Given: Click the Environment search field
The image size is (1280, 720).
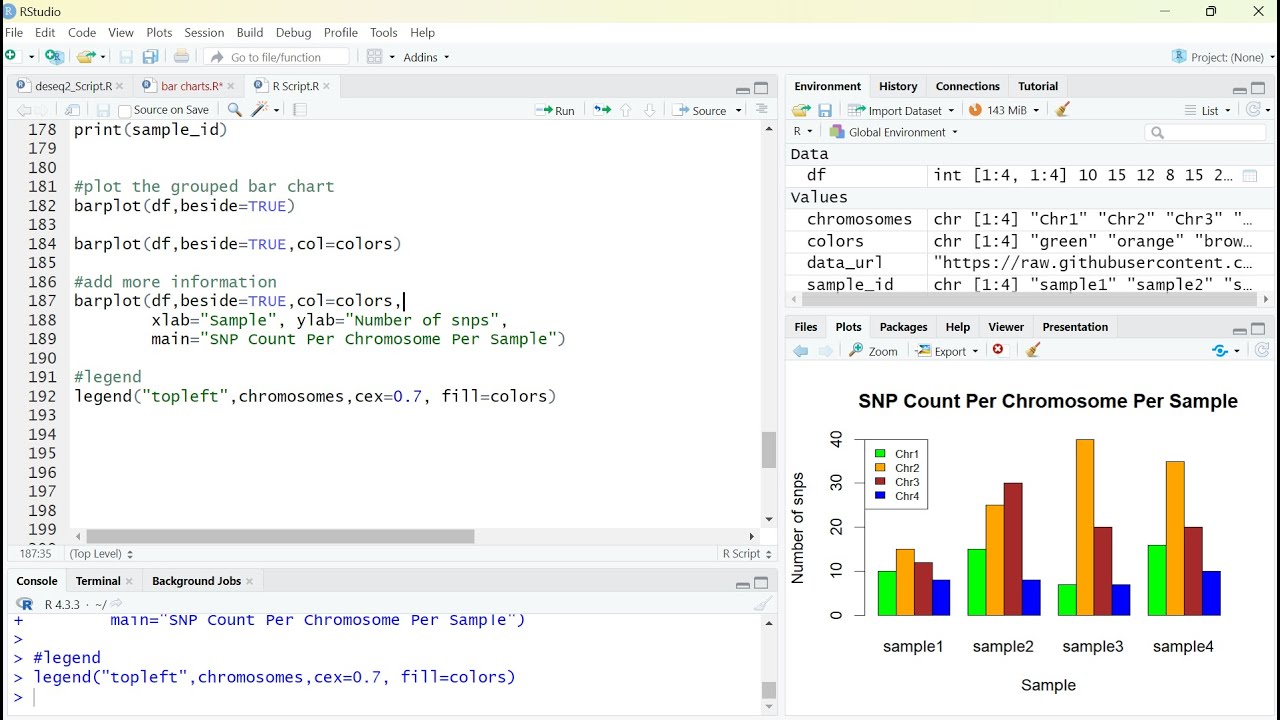Looking at the screenshot, I should 1205,132.
